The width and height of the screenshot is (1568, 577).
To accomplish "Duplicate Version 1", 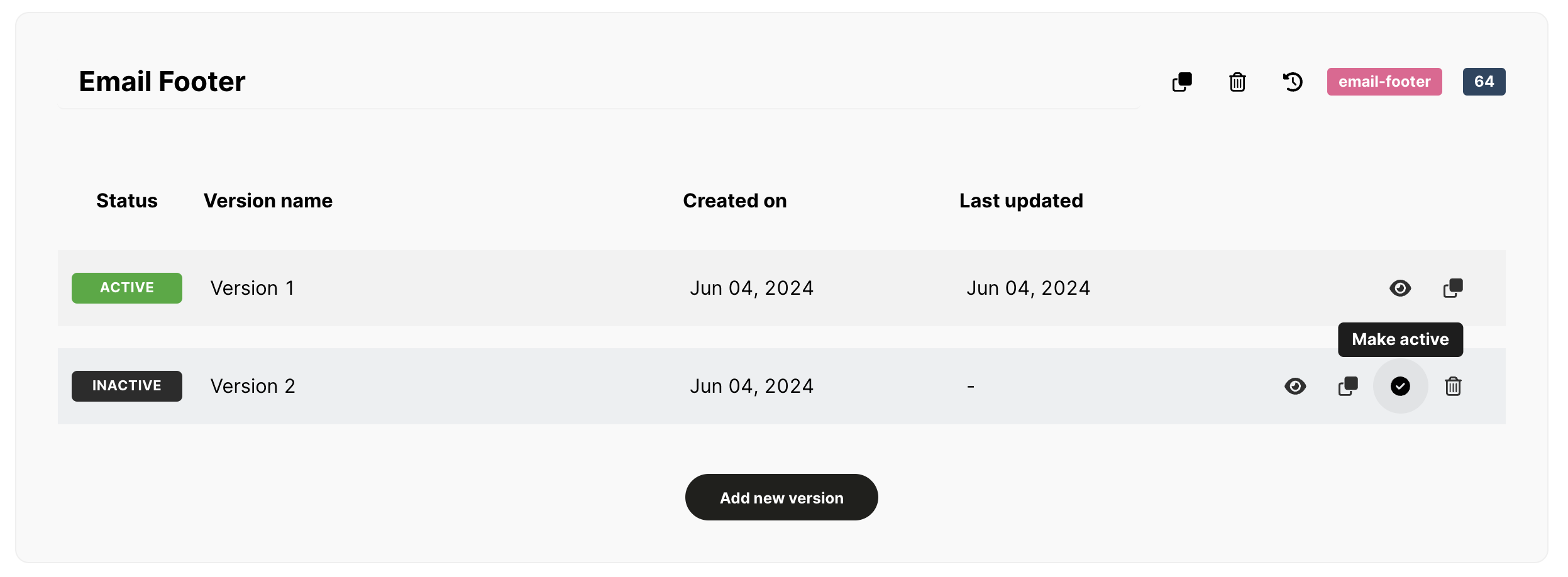I will point(1453,288).
